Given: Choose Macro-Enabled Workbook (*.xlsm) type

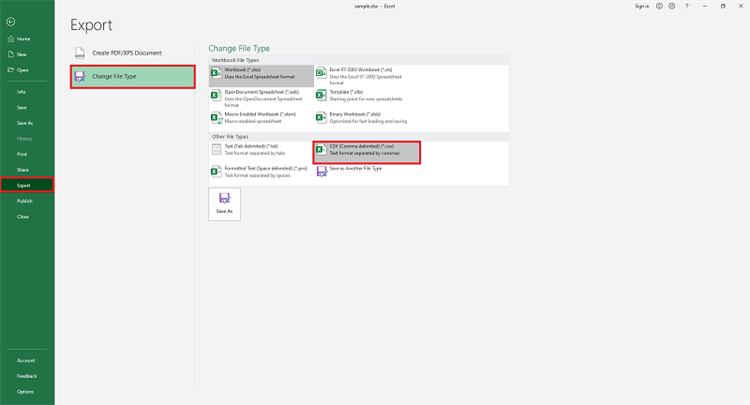Looking at the screenshot, I should tap(261, 118).
